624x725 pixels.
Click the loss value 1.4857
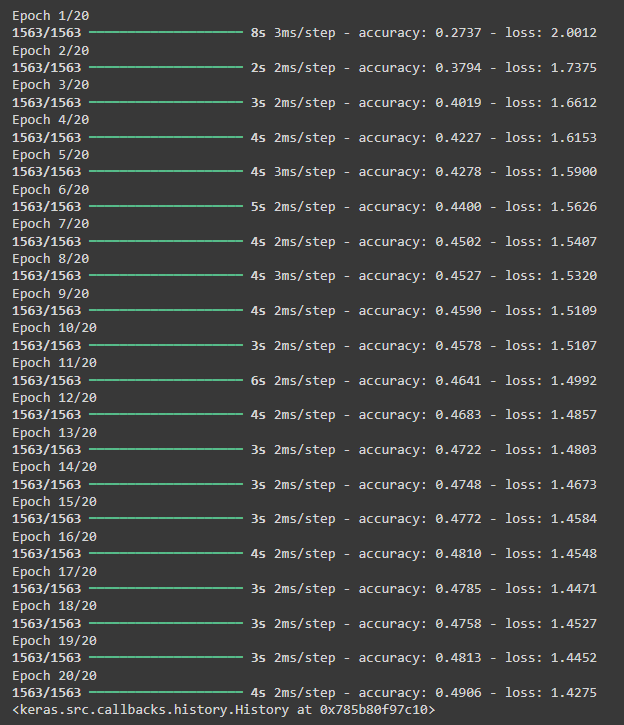click(574, 415)
